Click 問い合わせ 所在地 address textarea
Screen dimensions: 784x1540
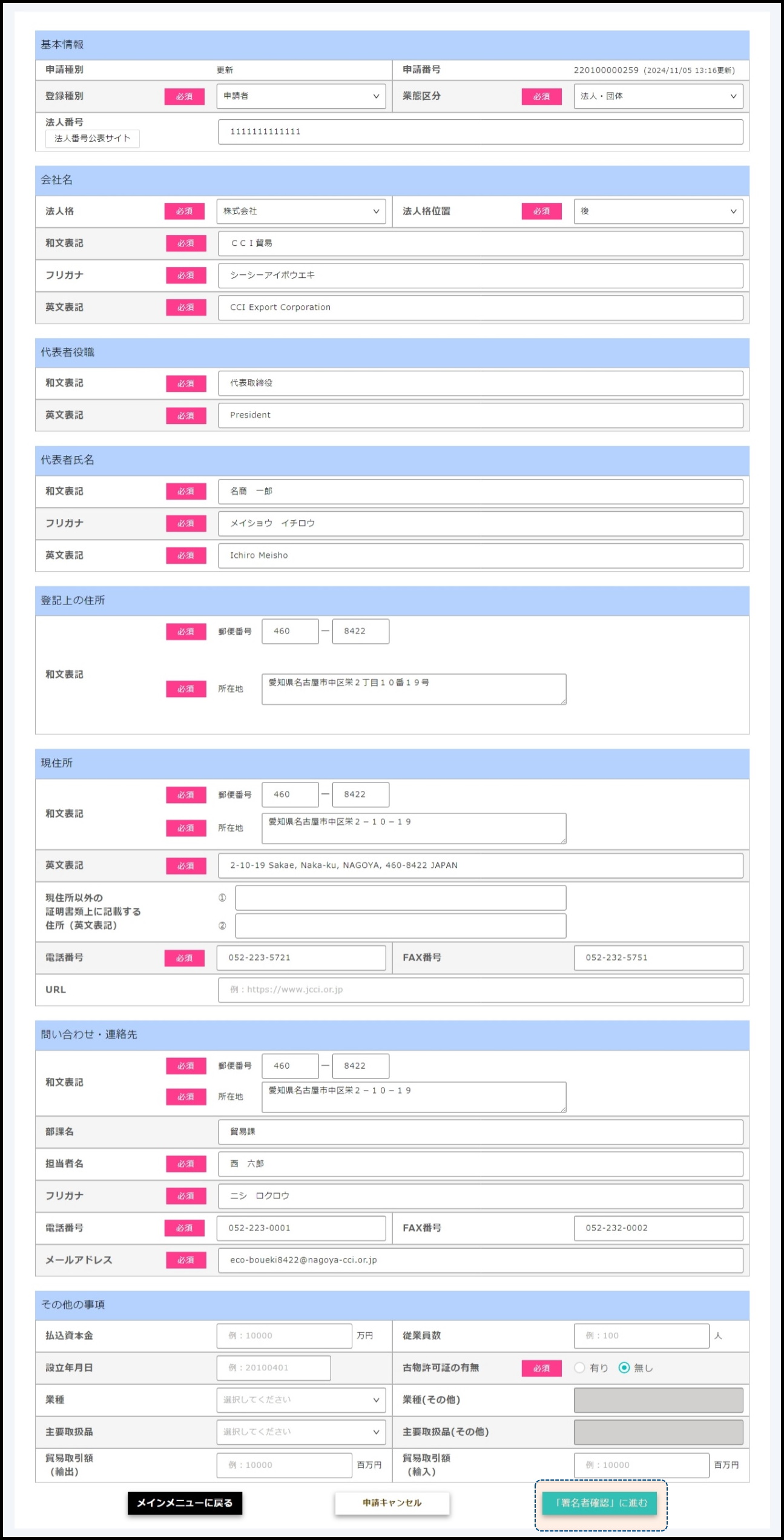pos(414,1097)
